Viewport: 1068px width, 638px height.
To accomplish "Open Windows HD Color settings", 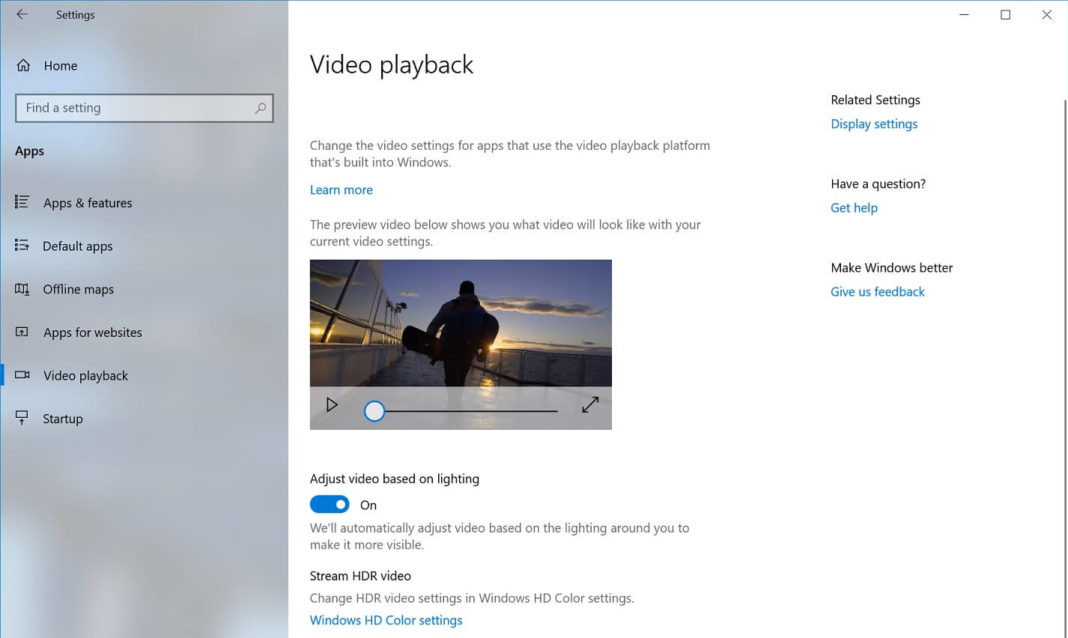I will click(x=386, y=620).
